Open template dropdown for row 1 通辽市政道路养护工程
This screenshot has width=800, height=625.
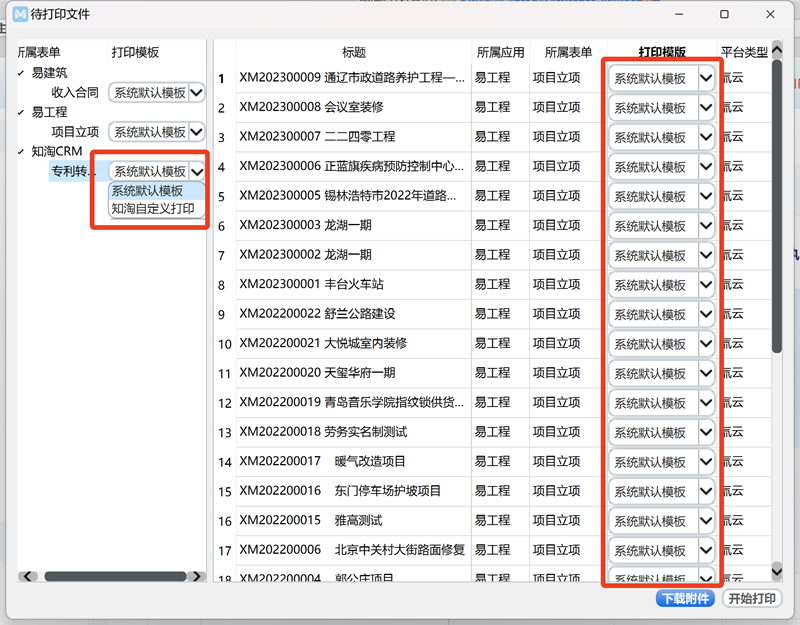[706, 78]
